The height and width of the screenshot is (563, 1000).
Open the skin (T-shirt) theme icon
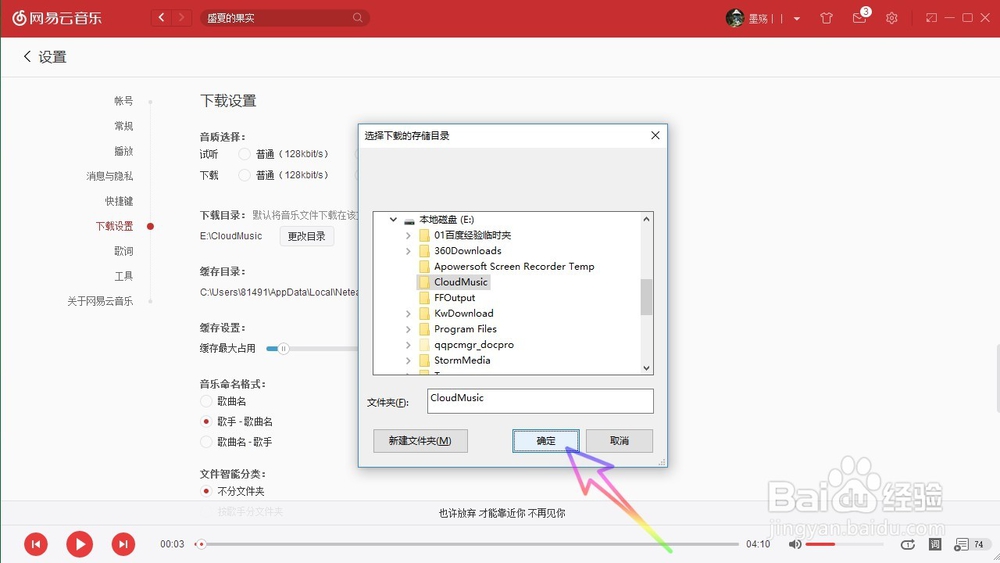(827, 18)
